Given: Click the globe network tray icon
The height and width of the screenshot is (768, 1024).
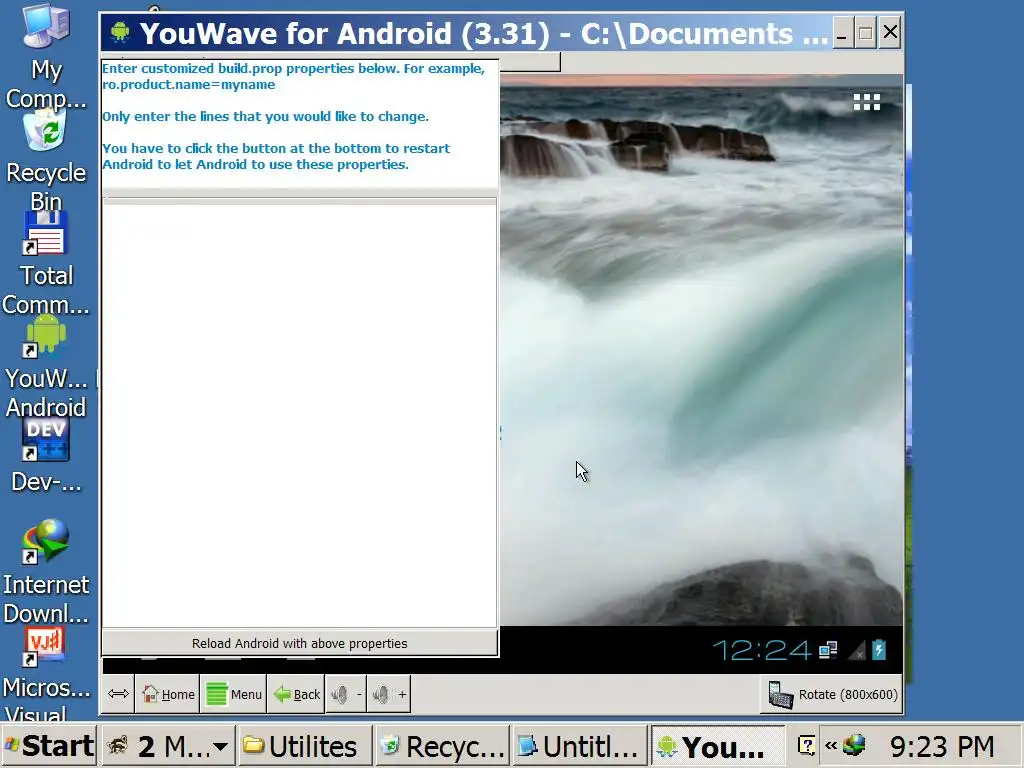Looking at the screenshot, I should (854, 744).
